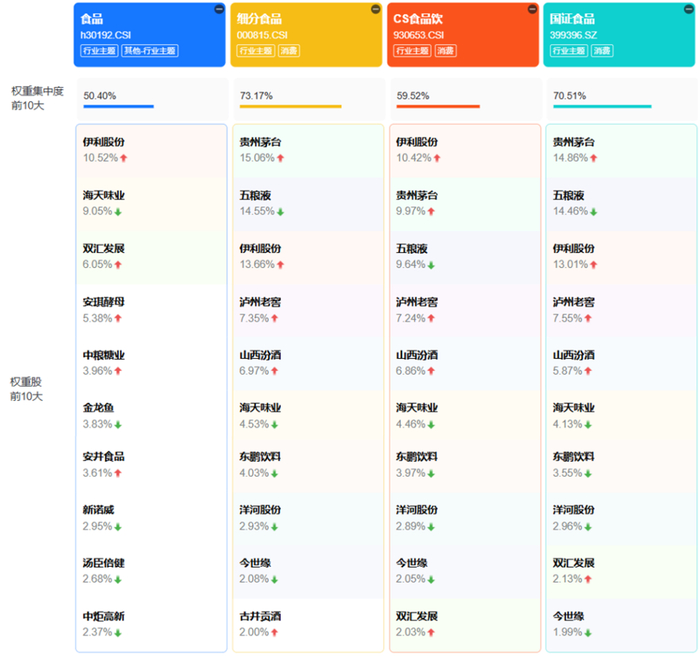The width and height of the screenshot is (700, 657).
Task: Click the orange 59.52% concentration bar
Action: point(438,106)
